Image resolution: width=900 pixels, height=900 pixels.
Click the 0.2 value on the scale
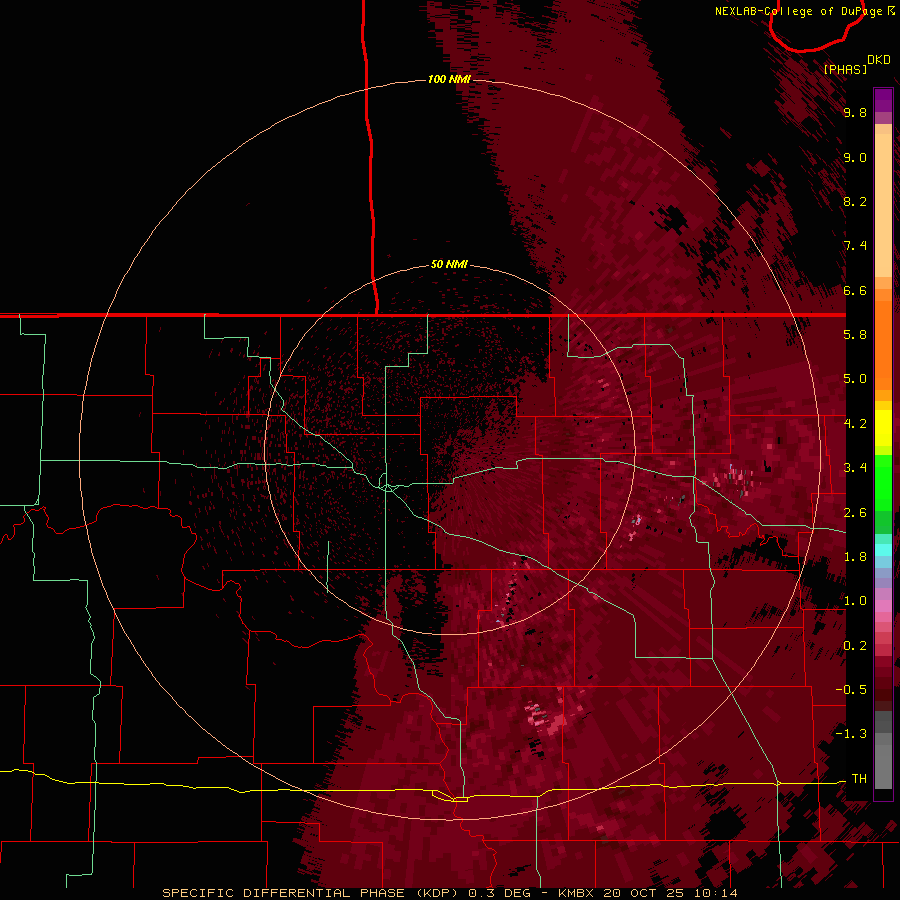click(x=855, y=646)
